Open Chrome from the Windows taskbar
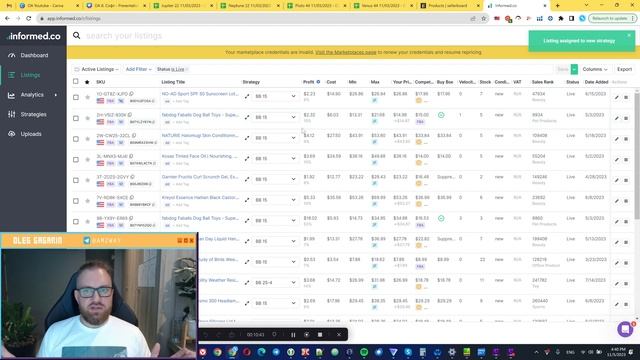 [x=217, y=352]
